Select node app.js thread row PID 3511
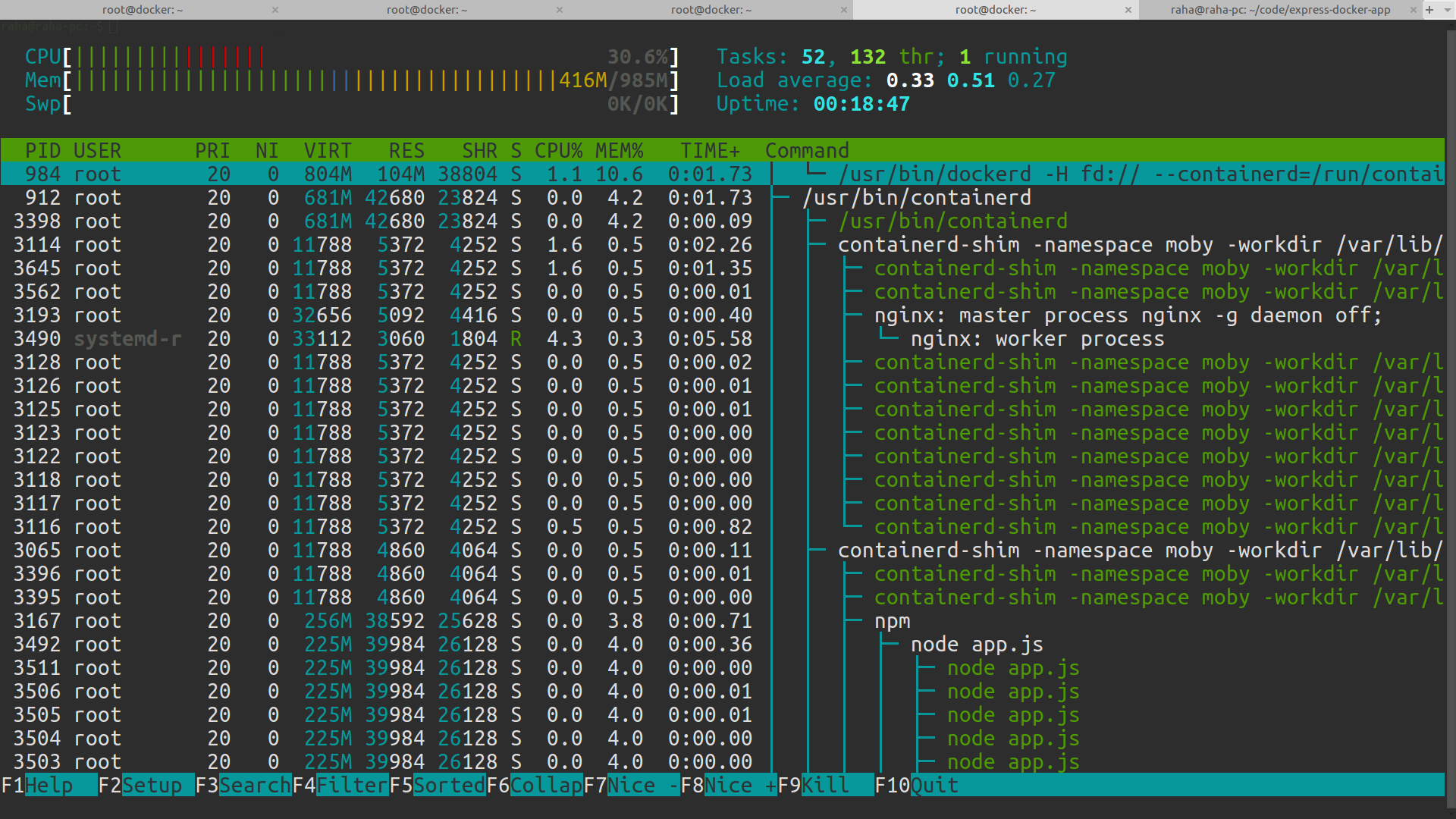Image resolution: width=1456 pixels, height=819 pixels. 723,667
